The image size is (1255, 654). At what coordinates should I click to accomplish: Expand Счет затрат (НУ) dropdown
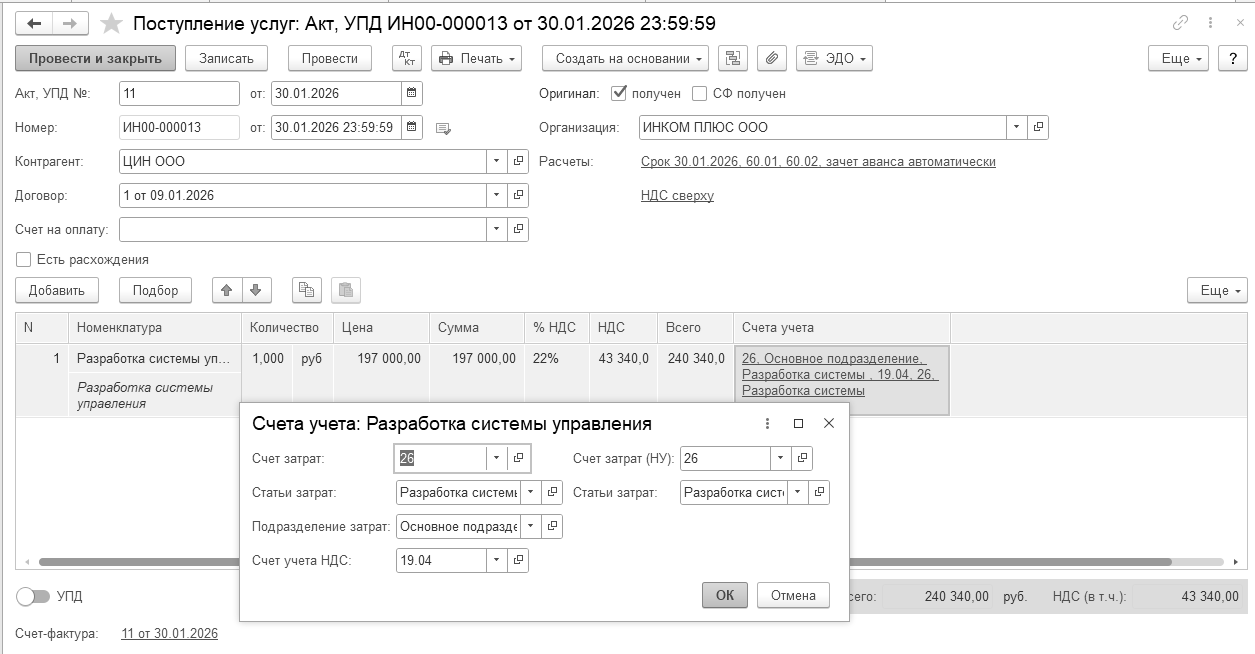pyautogui.click(x=781, y=458)
